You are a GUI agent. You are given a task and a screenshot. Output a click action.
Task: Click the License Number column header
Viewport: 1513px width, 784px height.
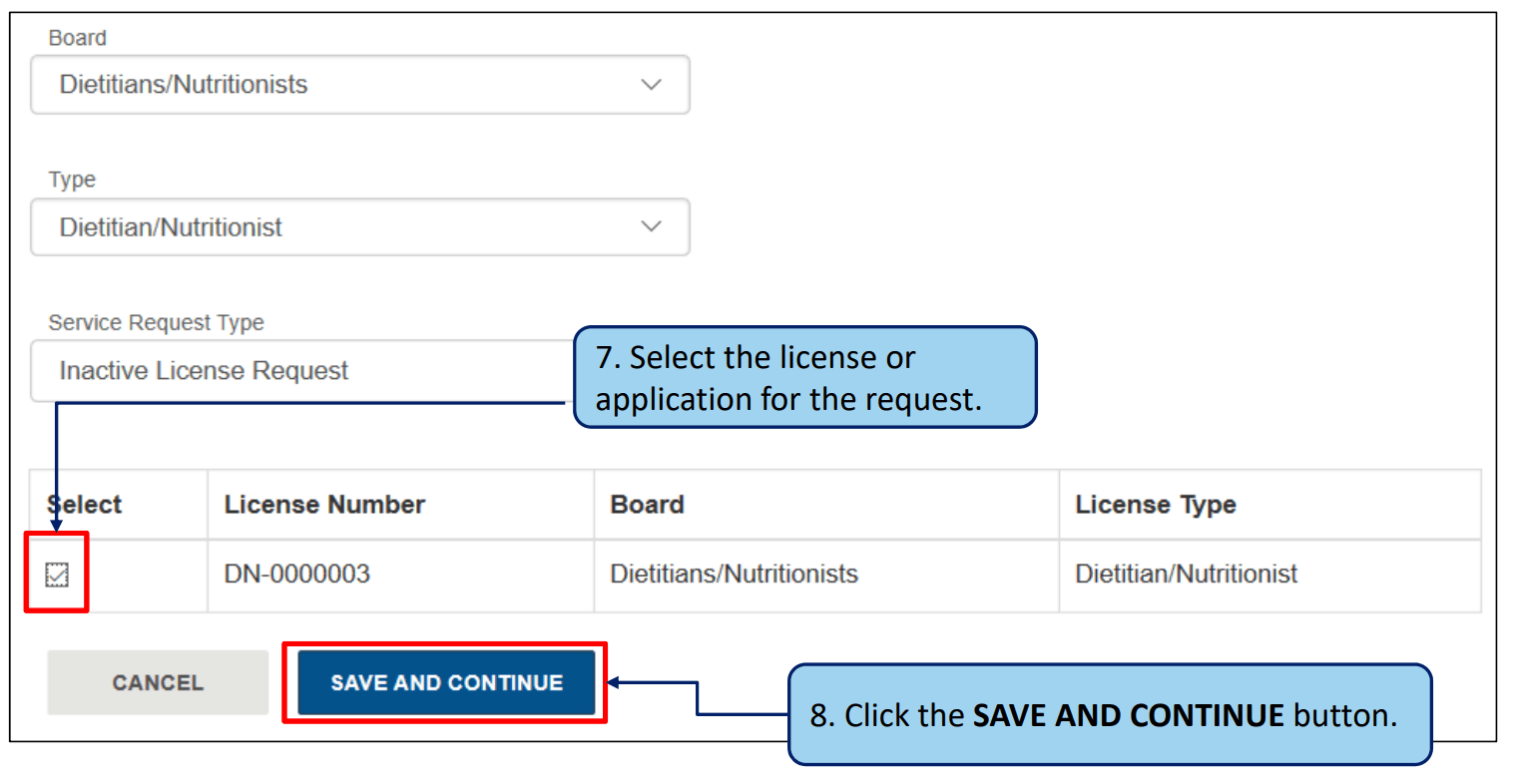point(324,505)
